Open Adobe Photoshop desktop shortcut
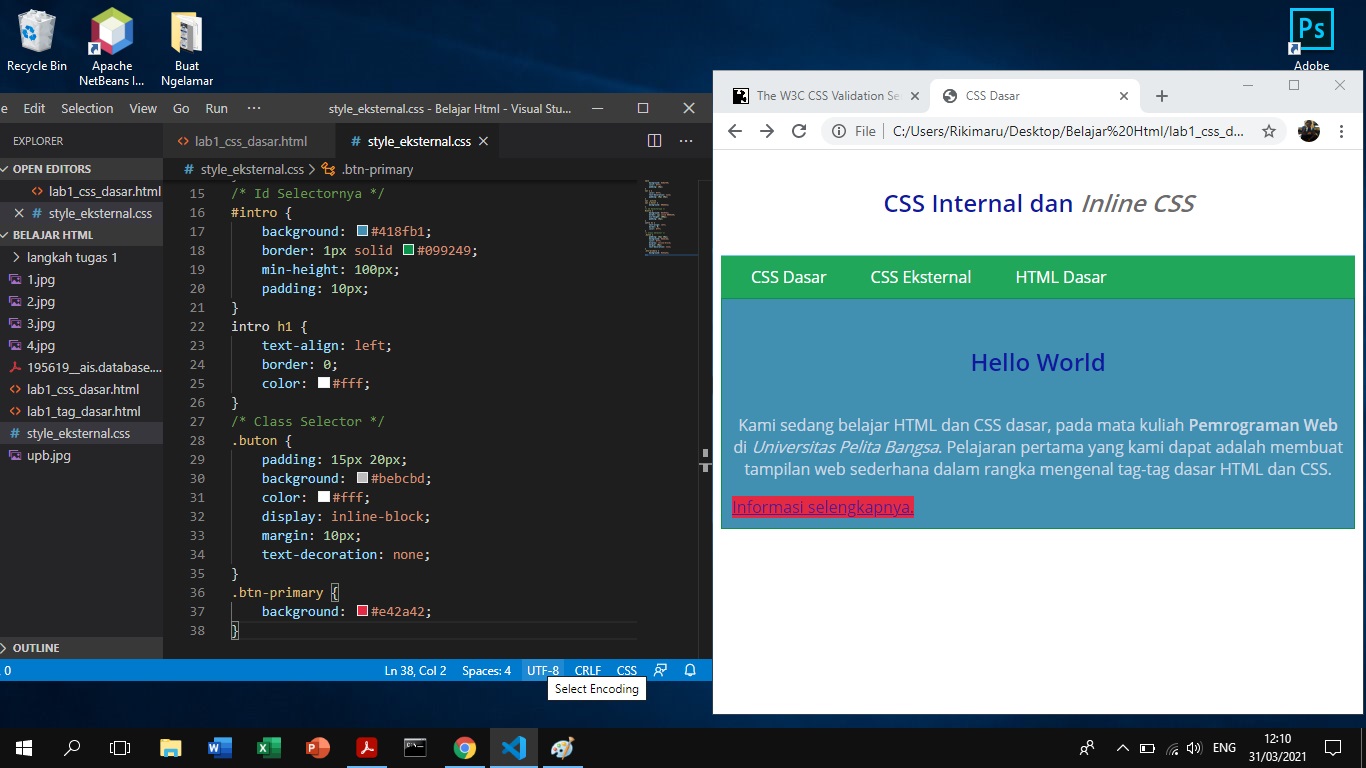The image size is (1366, 768). point(1310,30)
